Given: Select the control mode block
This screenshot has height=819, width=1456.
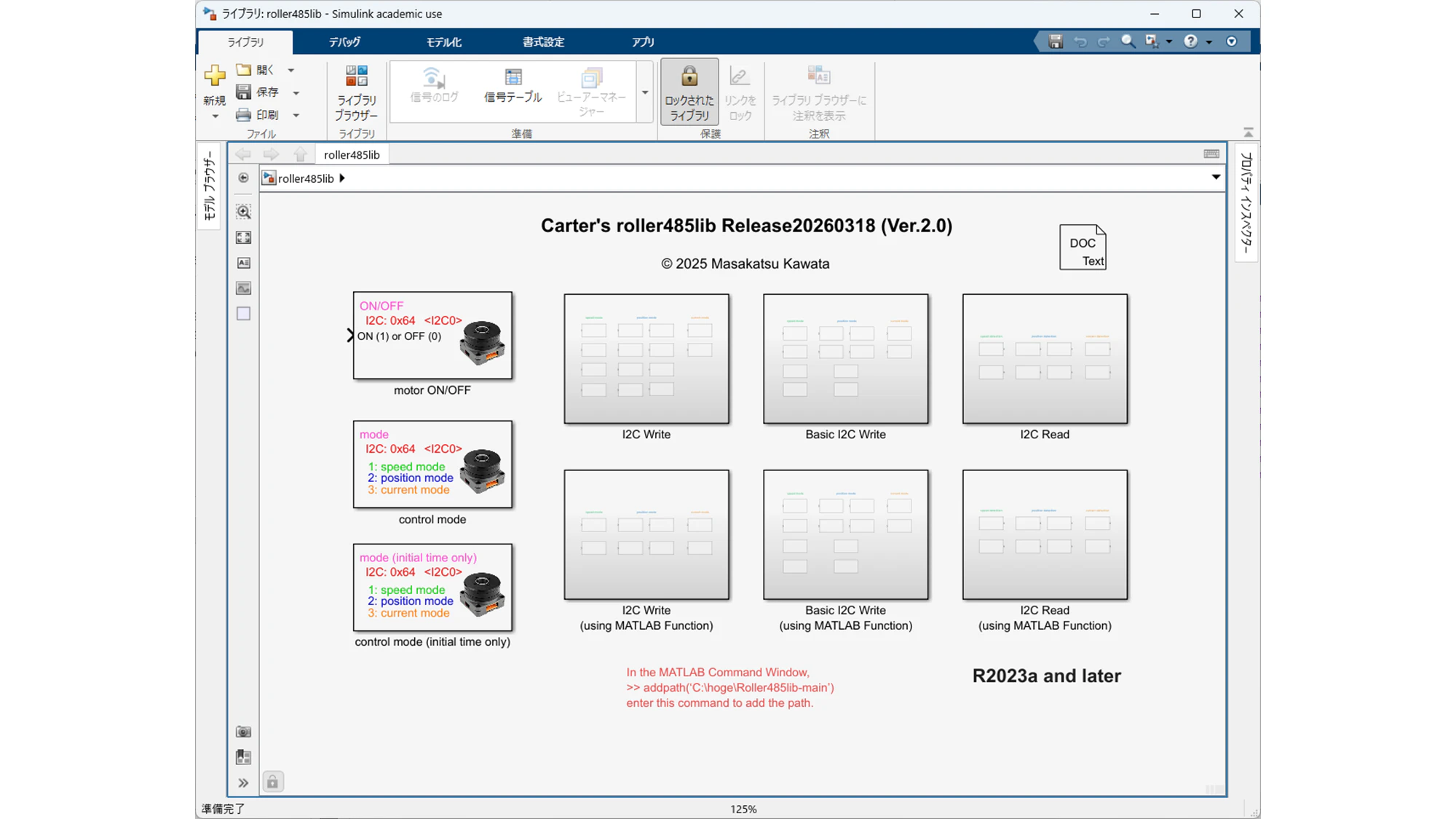Looking at the screenshot, I should (432, 464).
